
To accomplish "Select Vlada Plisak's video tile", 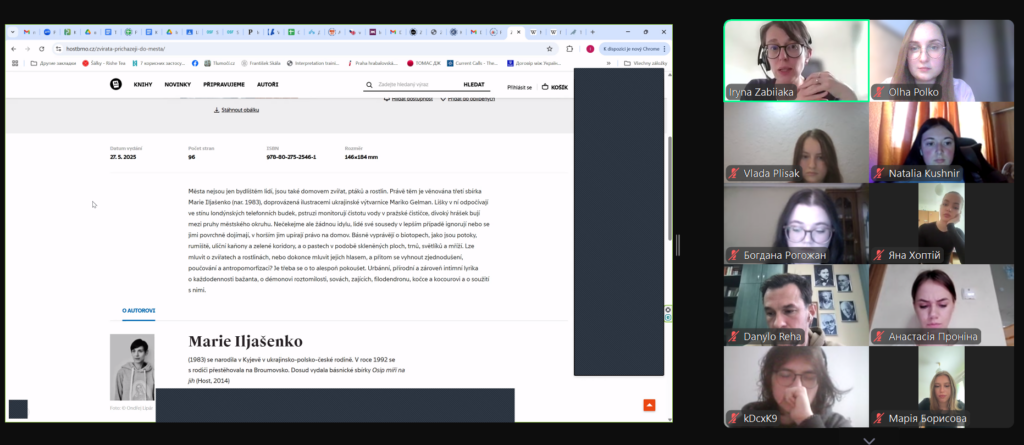I will [x=796, y=142].
